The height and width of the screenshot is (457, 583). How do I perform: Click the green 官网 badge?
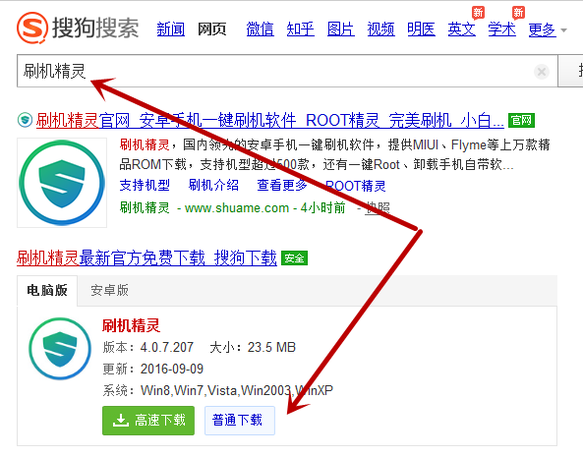tap(521, 120)
